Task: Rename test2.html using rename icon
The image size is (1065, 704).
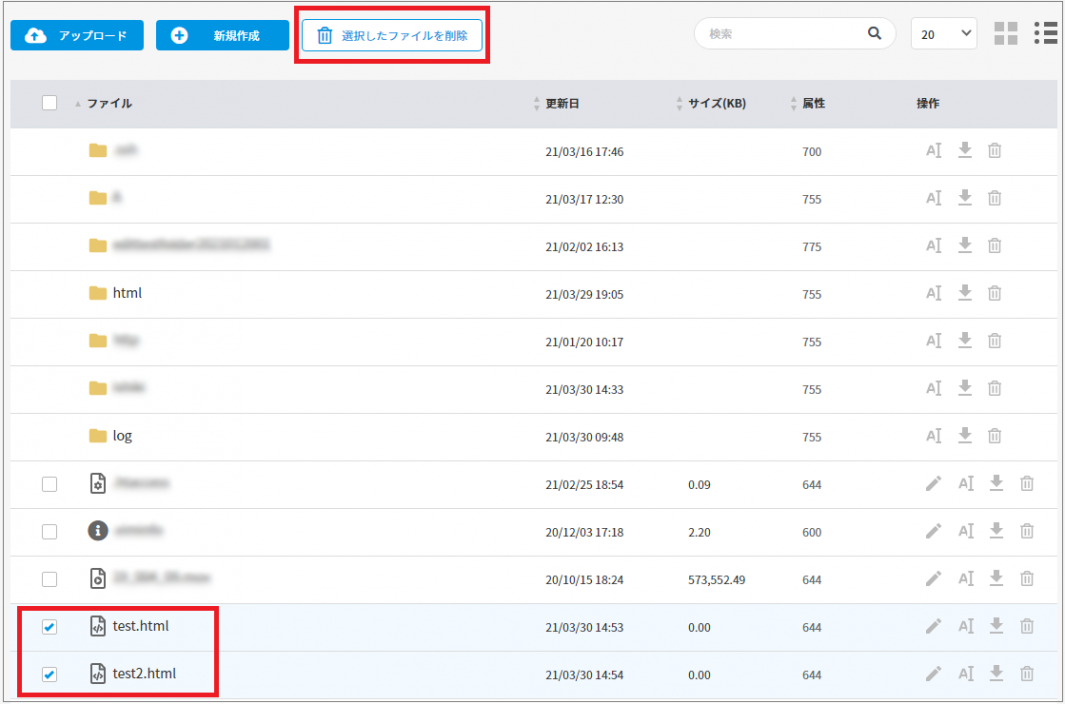Action: pos(965,674)
